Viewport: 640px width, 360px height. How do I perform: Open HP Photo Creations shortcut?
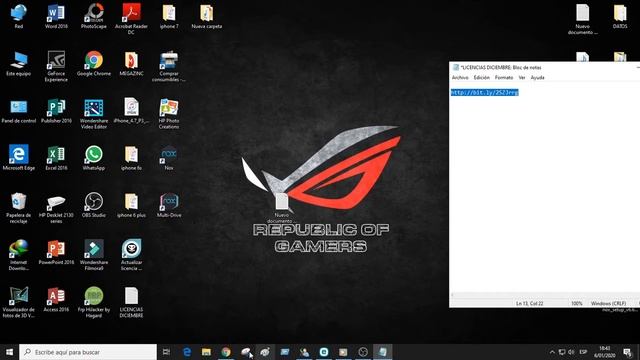coord(169,113)
